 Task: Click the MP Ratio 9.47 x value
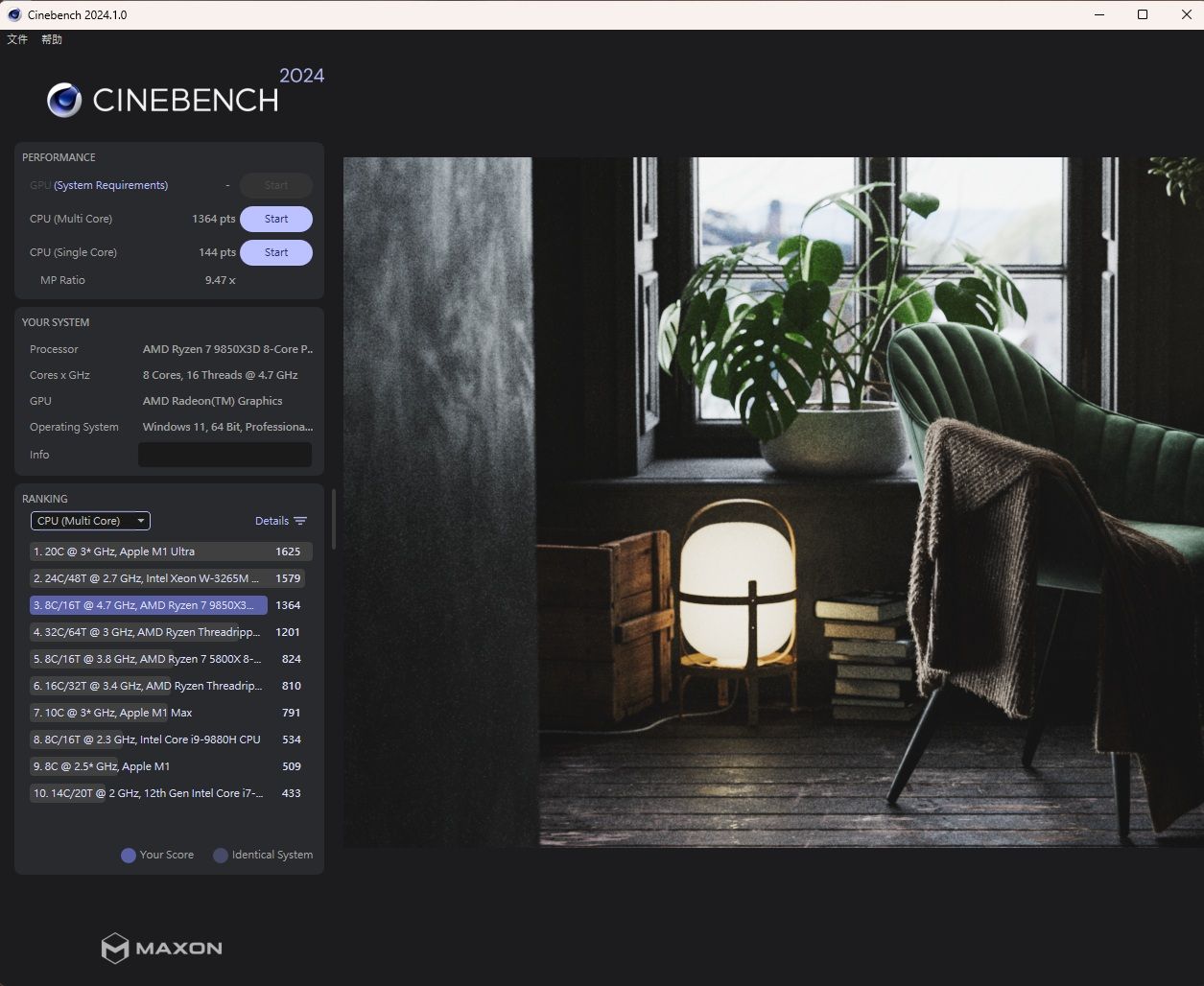click(220, 280)
